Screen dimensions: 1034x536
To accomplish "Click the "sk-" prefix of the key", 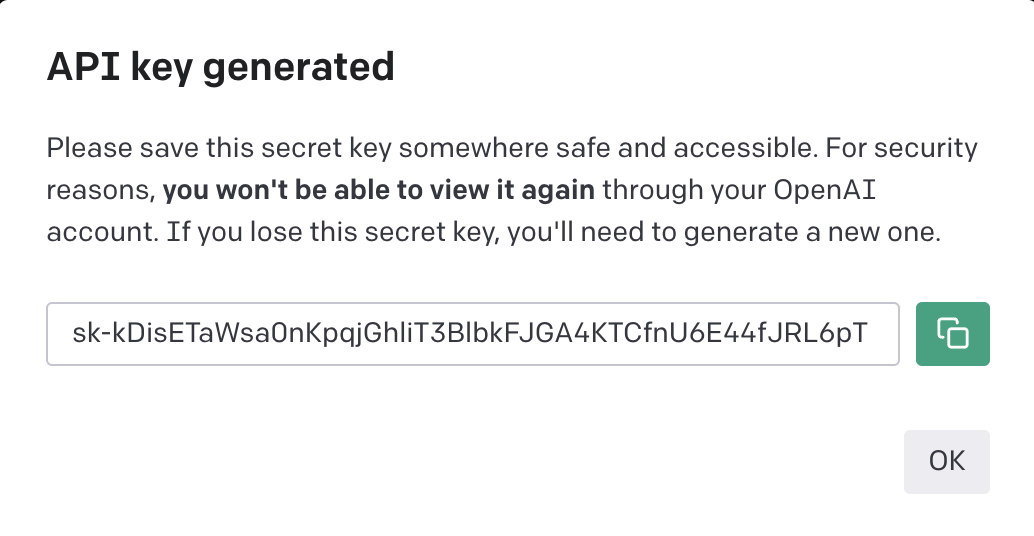I will click(x=90, y=334).
